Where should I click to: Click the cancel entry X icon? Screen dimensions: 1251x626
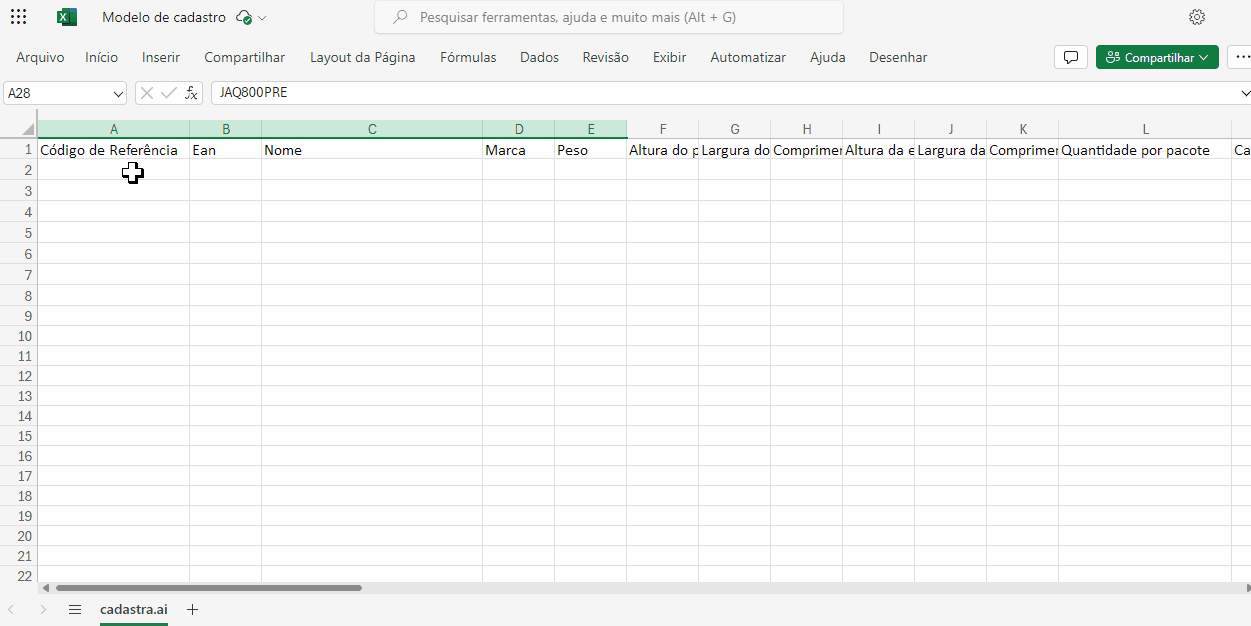coord(147,93)
